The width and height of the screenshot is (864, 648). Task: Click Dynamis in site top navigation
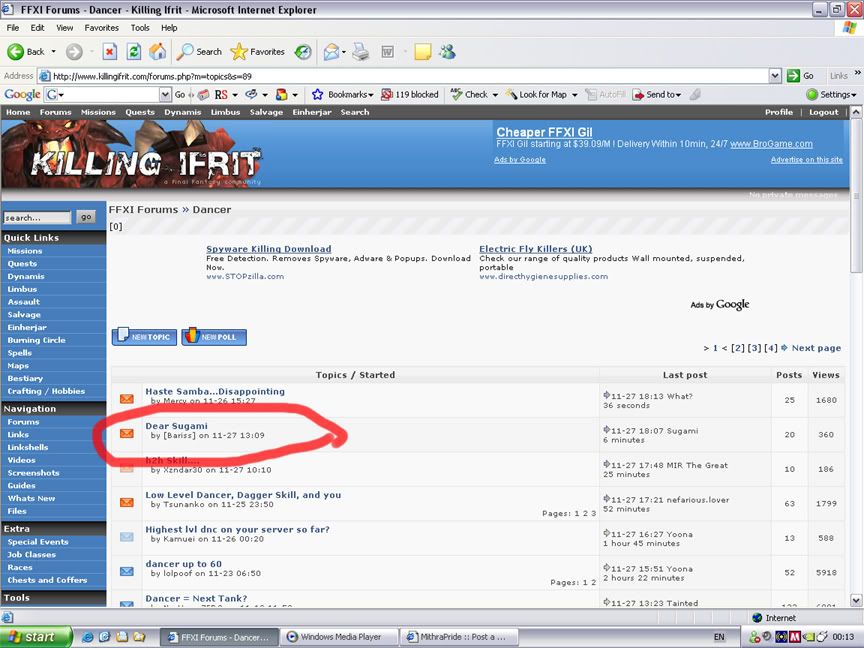point(182,112)
